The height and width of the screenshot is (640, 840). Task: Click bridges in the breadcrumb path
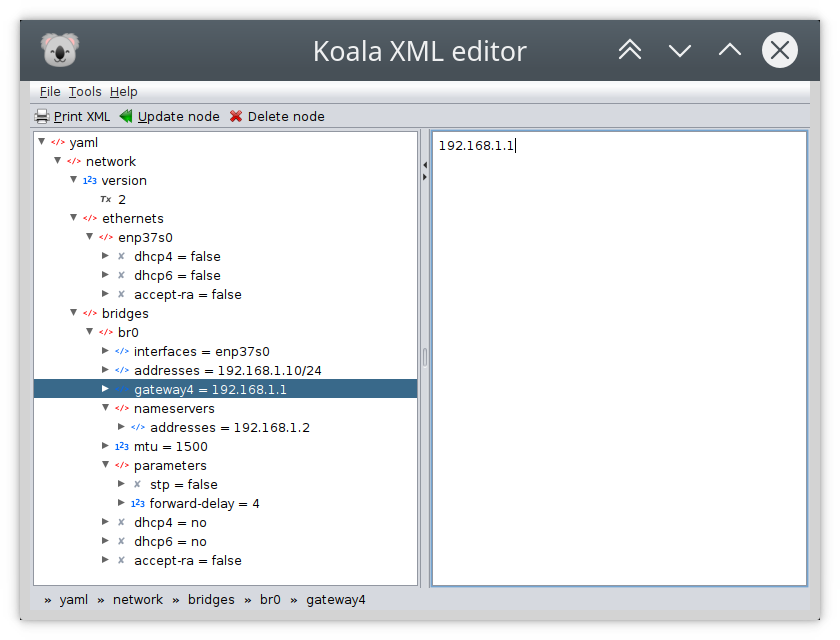pos(211,600)
